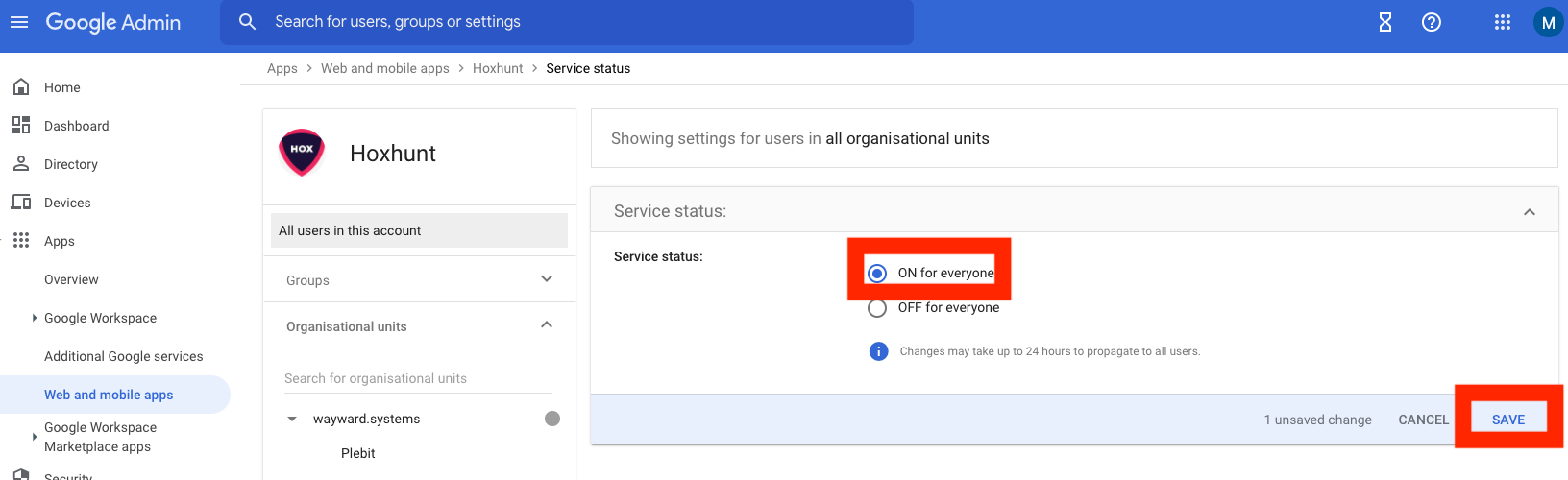Image resolution: width=1568 pixels, height=480 pixels.
Task: Focus the search users, groups or settings field
Action: (x=567, y=22)
